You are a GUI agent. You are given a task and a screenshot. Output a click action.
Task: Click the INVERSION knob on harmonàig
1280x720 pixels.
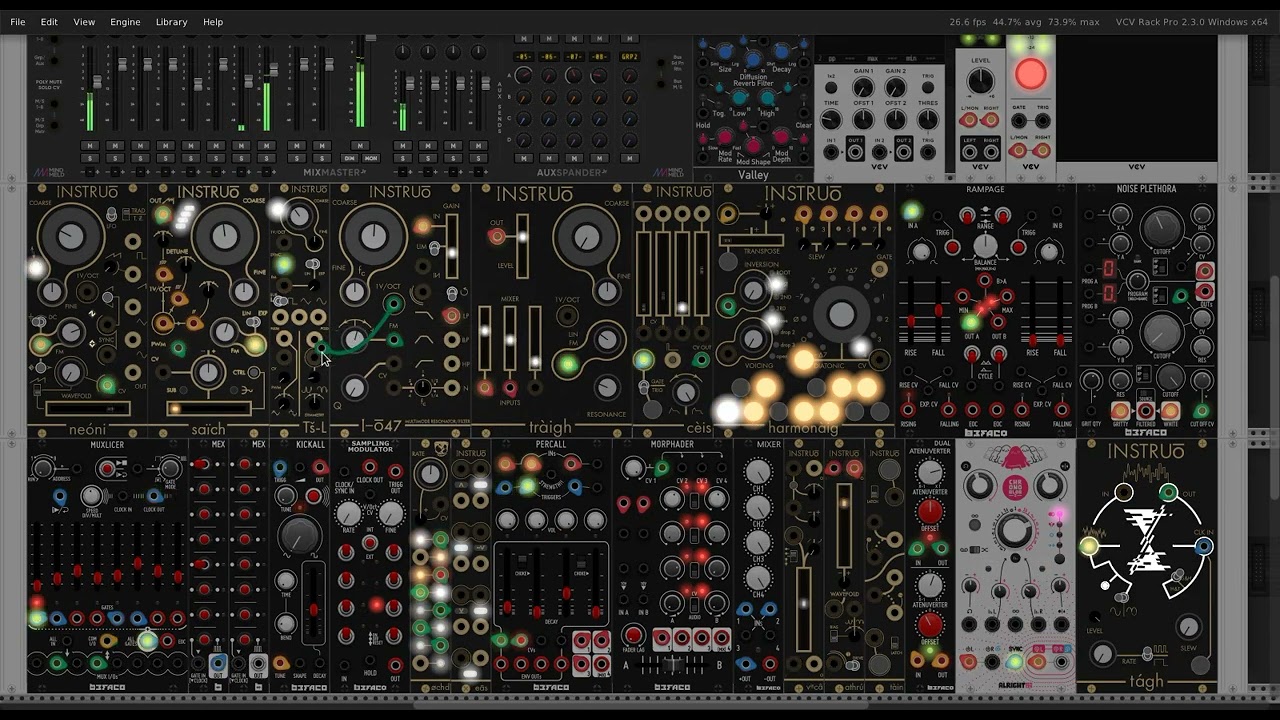(753, 293)
